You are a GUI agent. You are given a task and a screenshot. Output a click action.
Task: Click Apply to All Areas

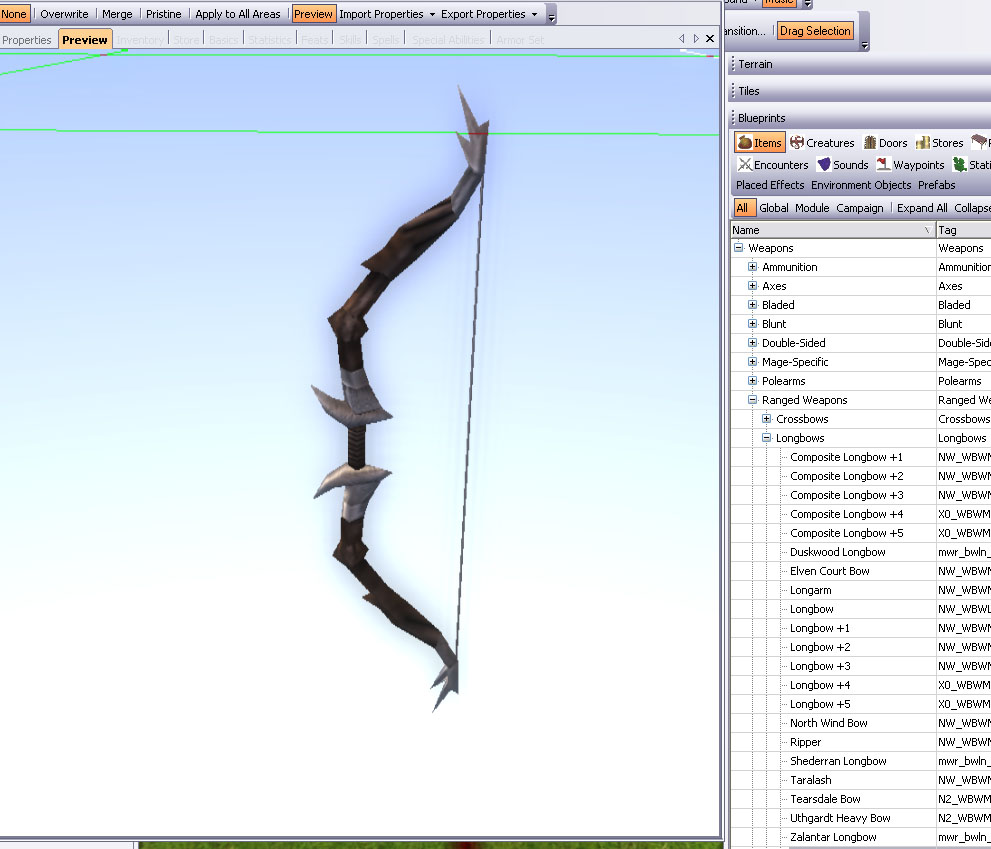pos(238,14)
